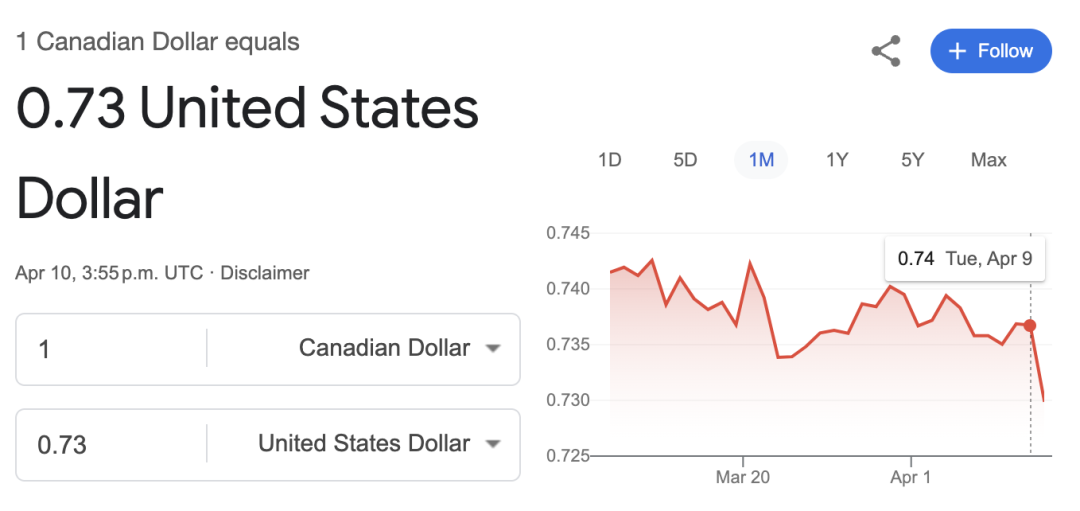The height and width of the screenshot is (511, 1080).
Task: Click the Mar 20 axis label
Action: tap(743, 477)
